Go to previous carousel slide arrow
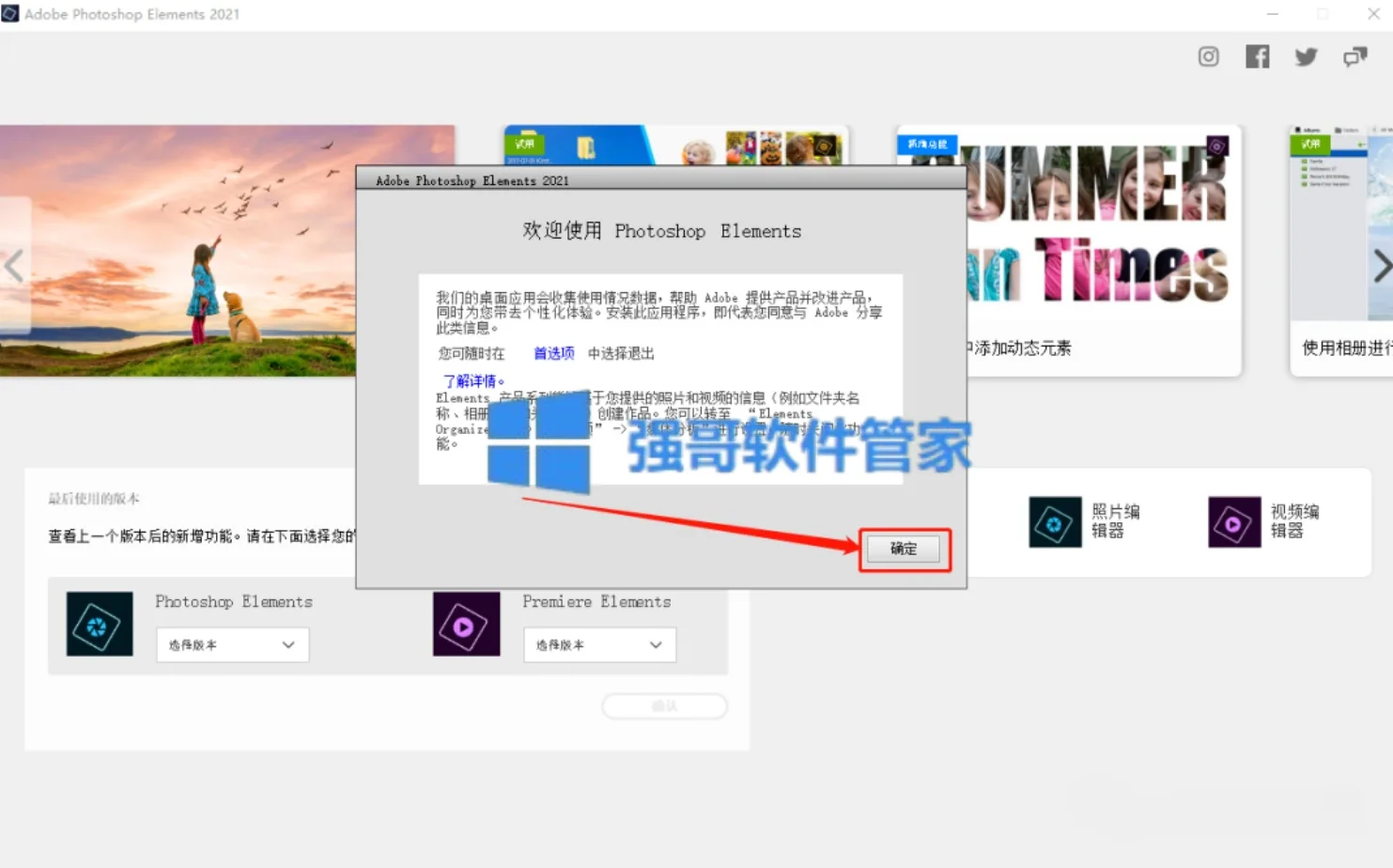This screenshot has height=868, width=1393. coord(14,266)
